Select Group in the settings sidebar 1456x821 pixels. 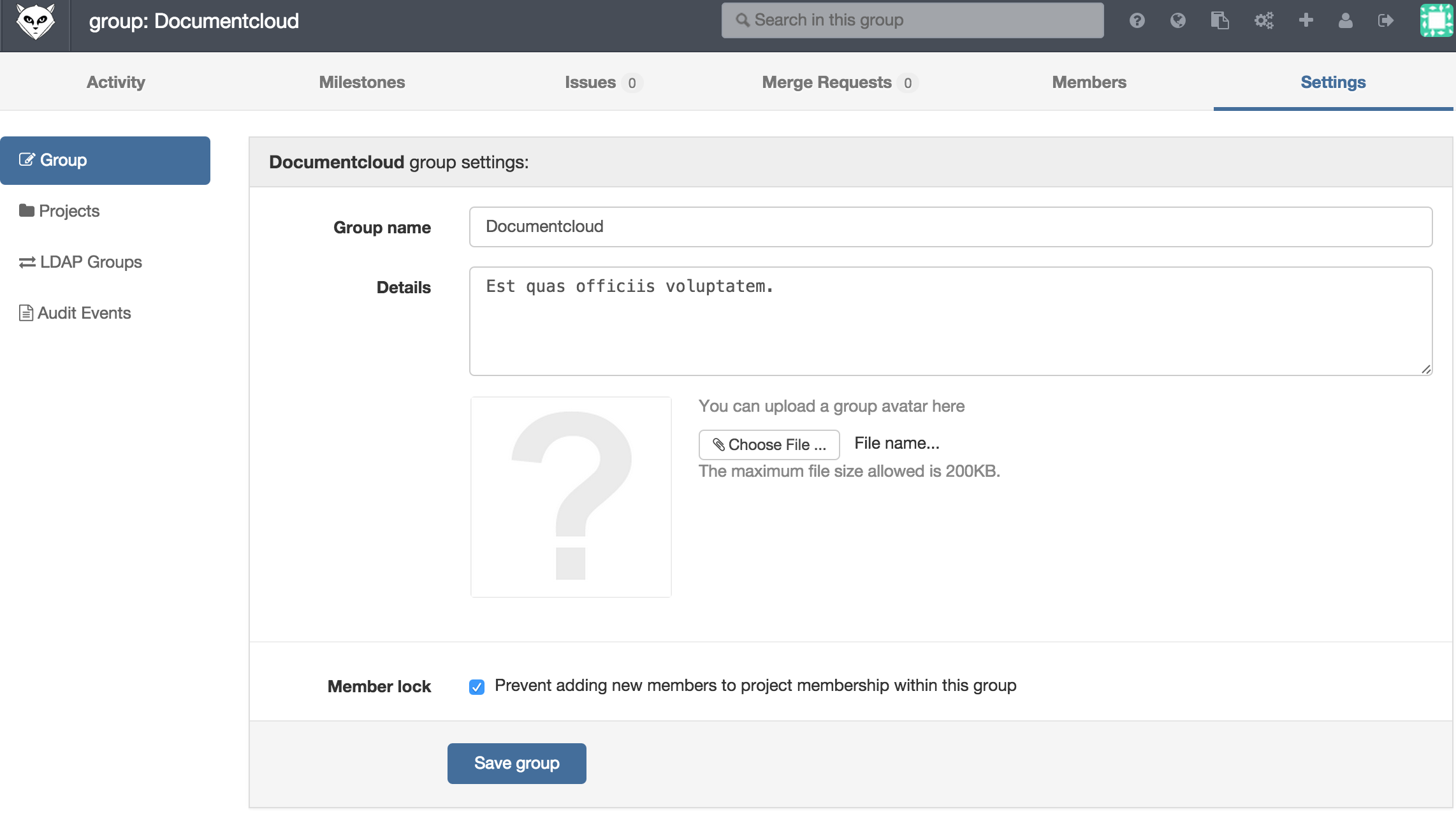[105, 161]
